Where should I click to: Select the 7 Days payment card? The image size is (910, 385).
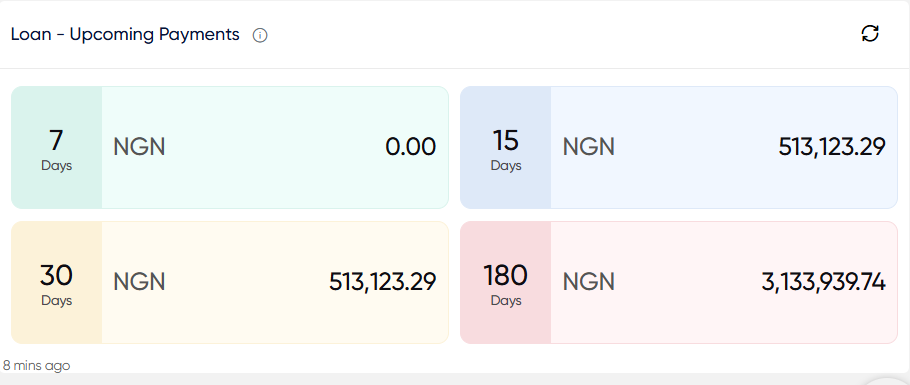(230, 147)
